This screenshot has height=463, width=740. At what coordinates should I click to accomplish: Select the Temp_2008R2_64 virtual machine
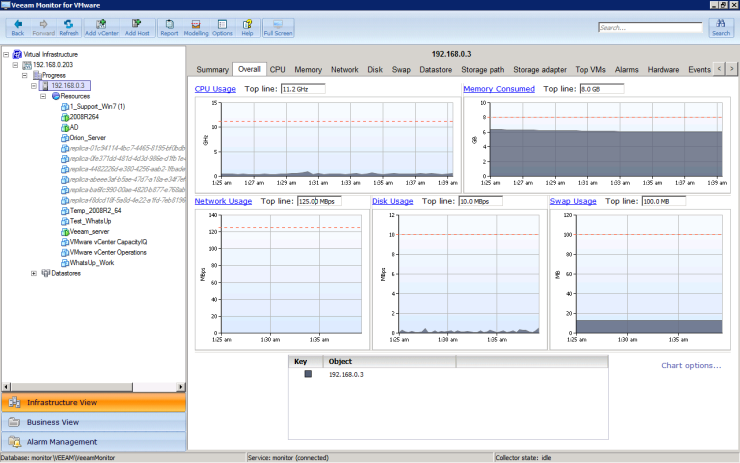click(95, 210)
